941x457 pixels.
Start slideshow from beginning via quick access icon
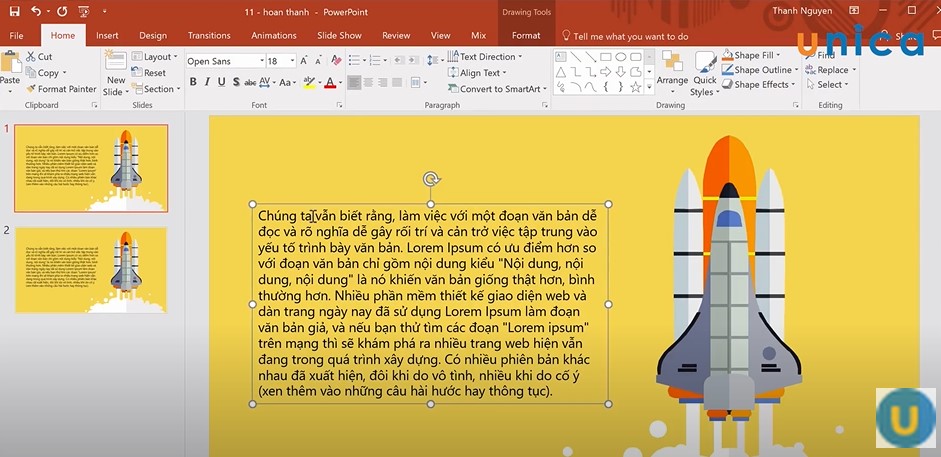tap(83, 11)
